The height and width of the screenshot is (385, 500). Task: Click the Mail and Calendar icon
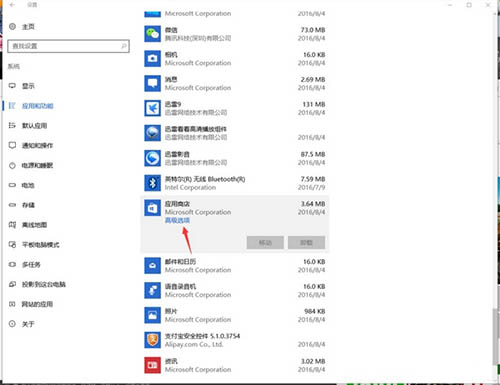click(152, 266)
